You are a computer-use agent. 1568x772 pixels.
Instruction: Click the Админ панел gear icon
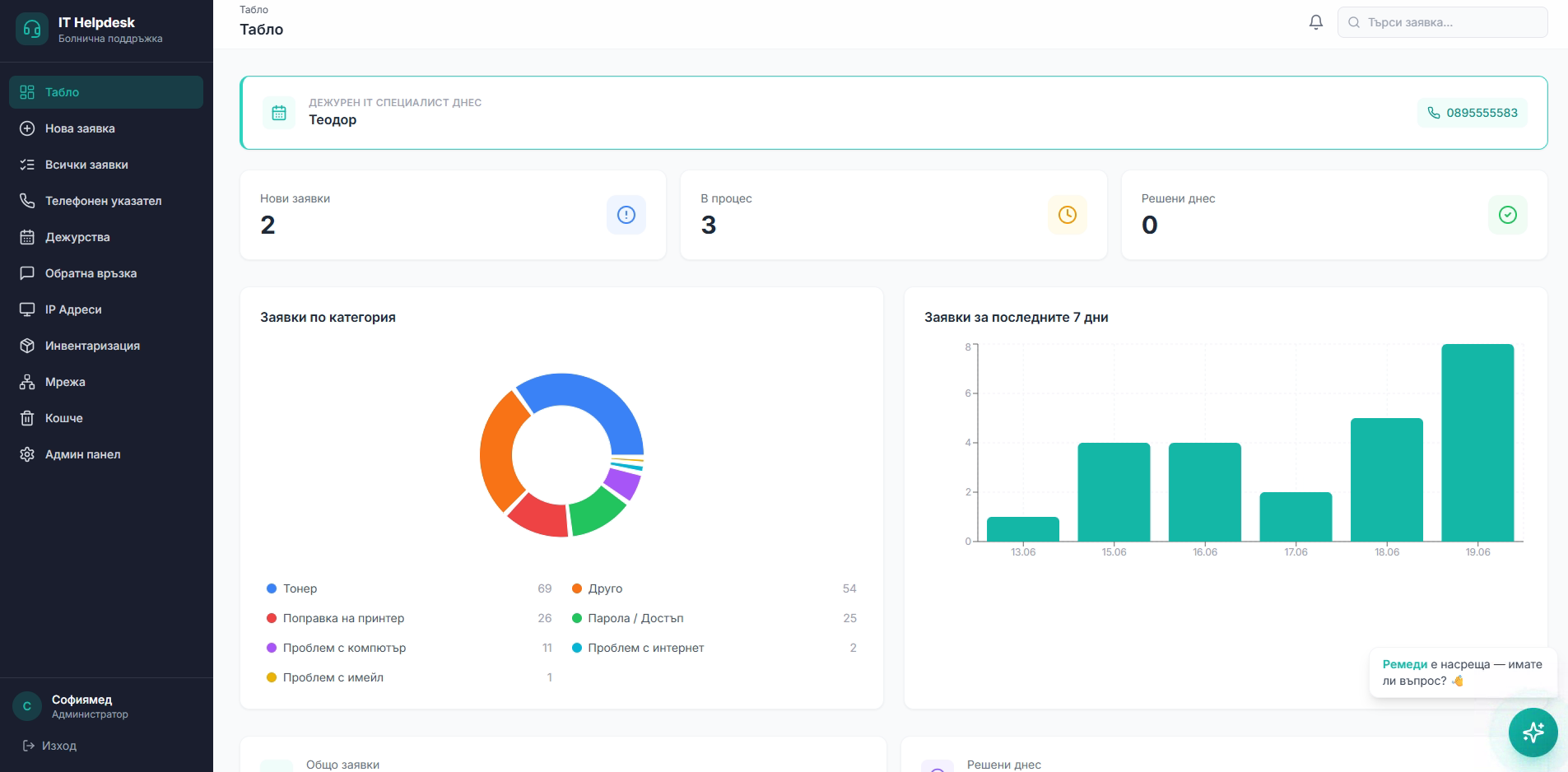[x=27, y=454]
